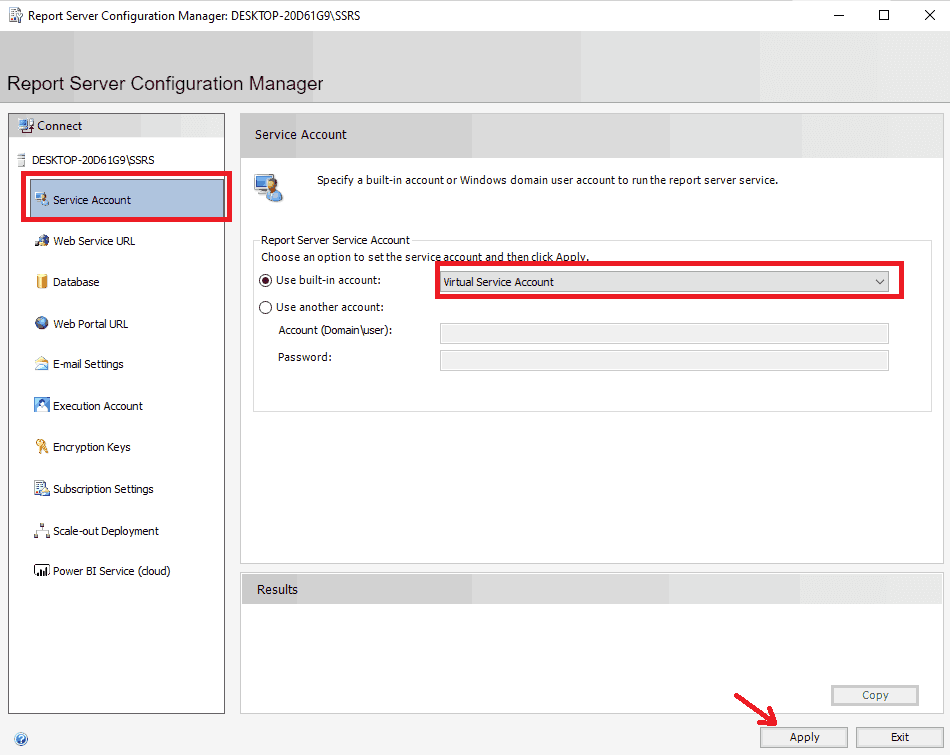This screenshot has width=950, height=755.
Task: Choose the 'Use another account' radio option
Action: [x=266, y=308]
